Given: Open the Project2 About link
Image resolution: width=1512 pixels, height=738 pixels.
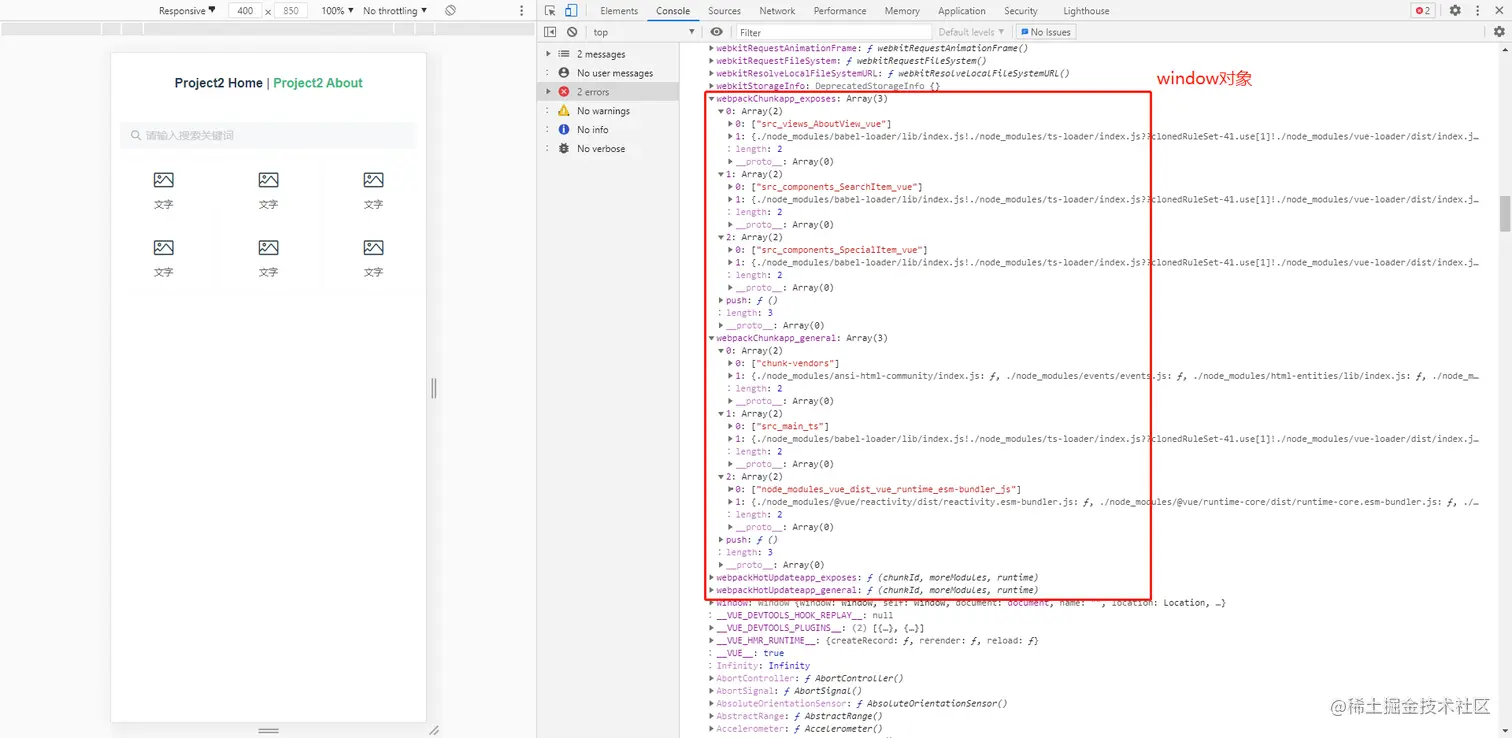Looking at the screenshot, I should pos(318,83).
